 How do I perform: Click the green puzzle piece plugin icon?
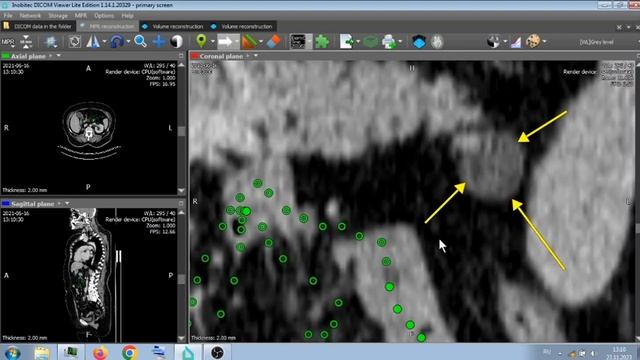pyautogui.click(x=322, y=42)
